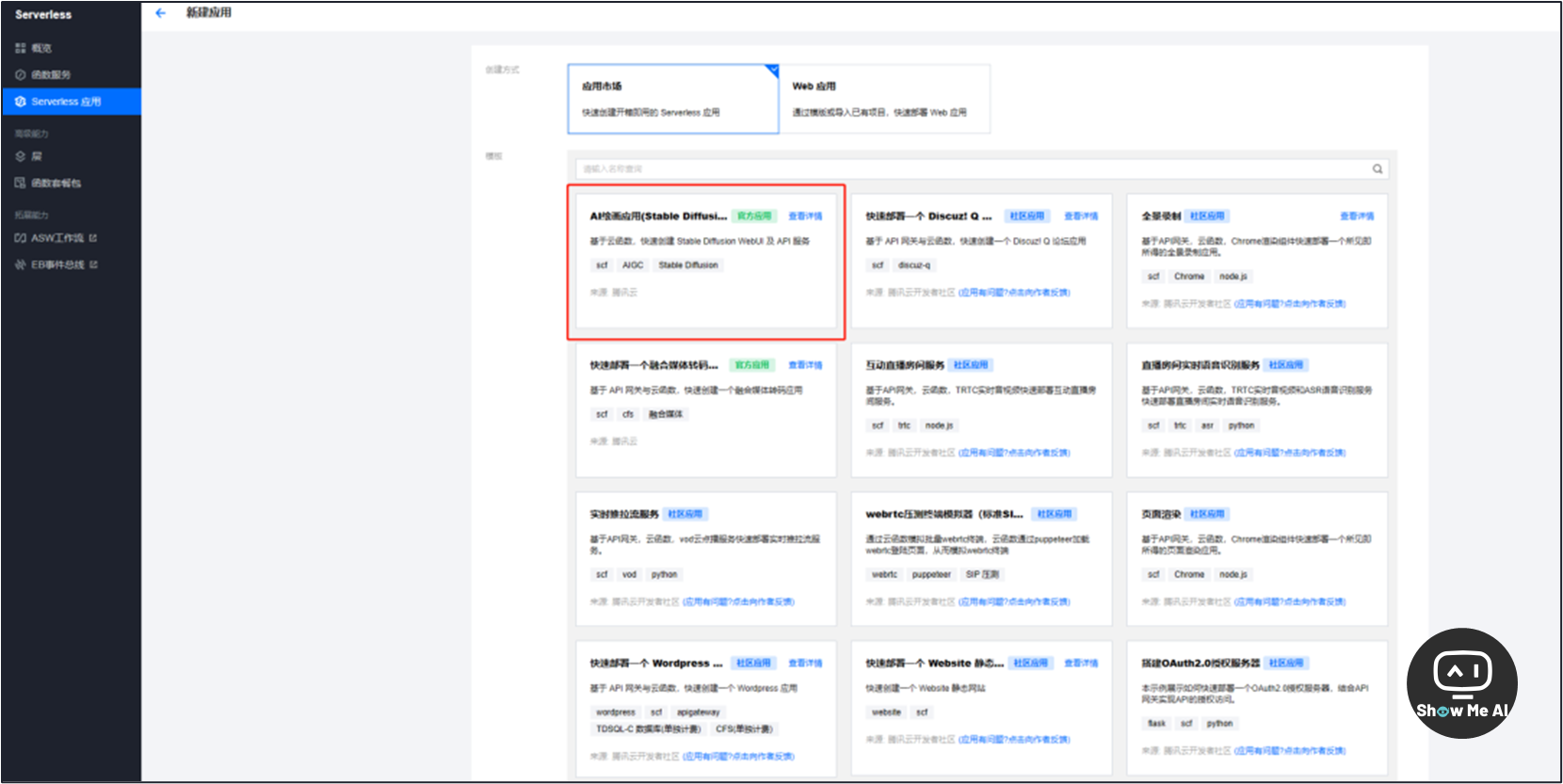Choose the Web 应用 creation method card
The height and width of the screenshot is (784, 1563).
885,99
